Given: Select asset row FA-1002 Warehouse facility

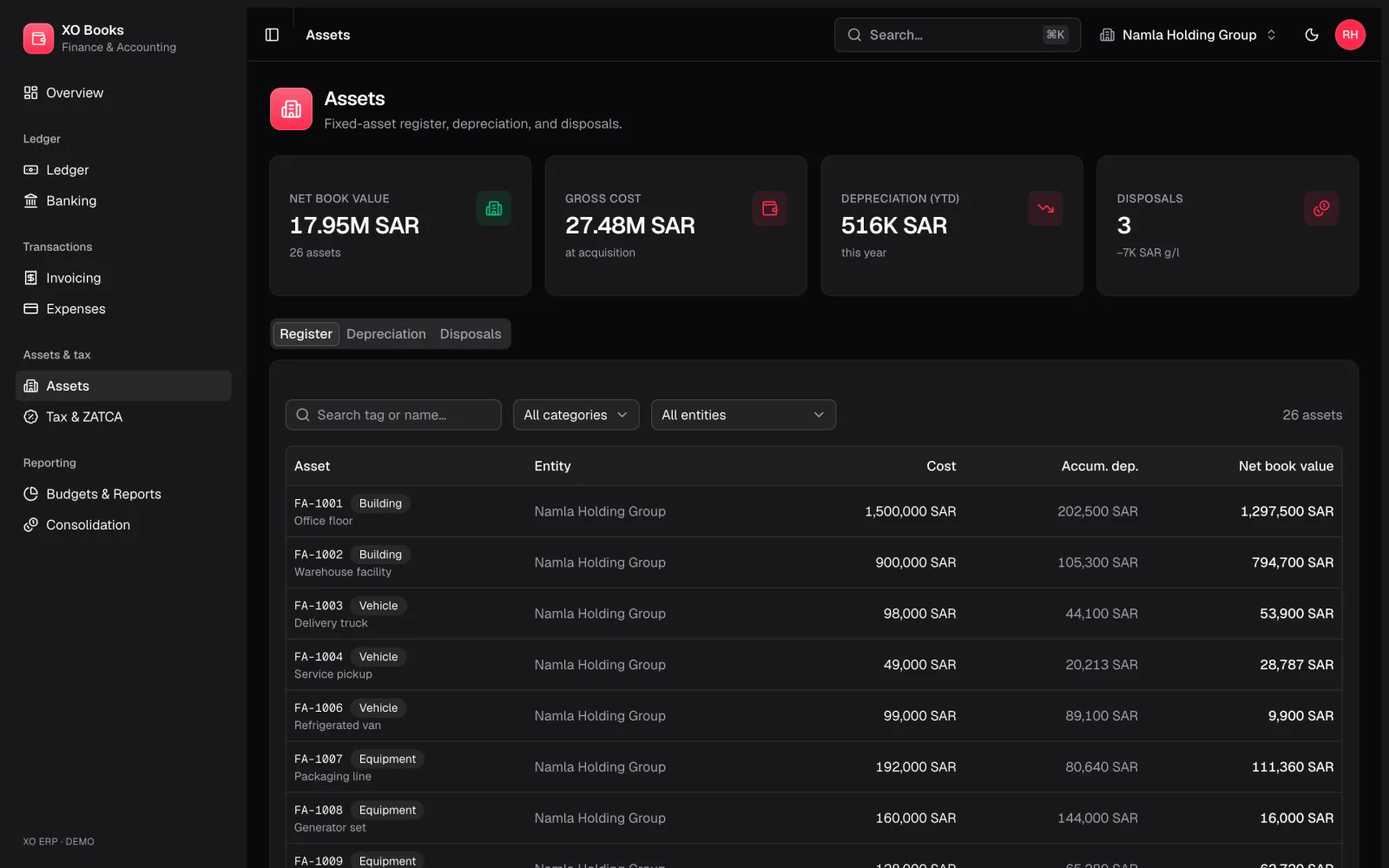Looking at the screenshot, I should [813, 562].
